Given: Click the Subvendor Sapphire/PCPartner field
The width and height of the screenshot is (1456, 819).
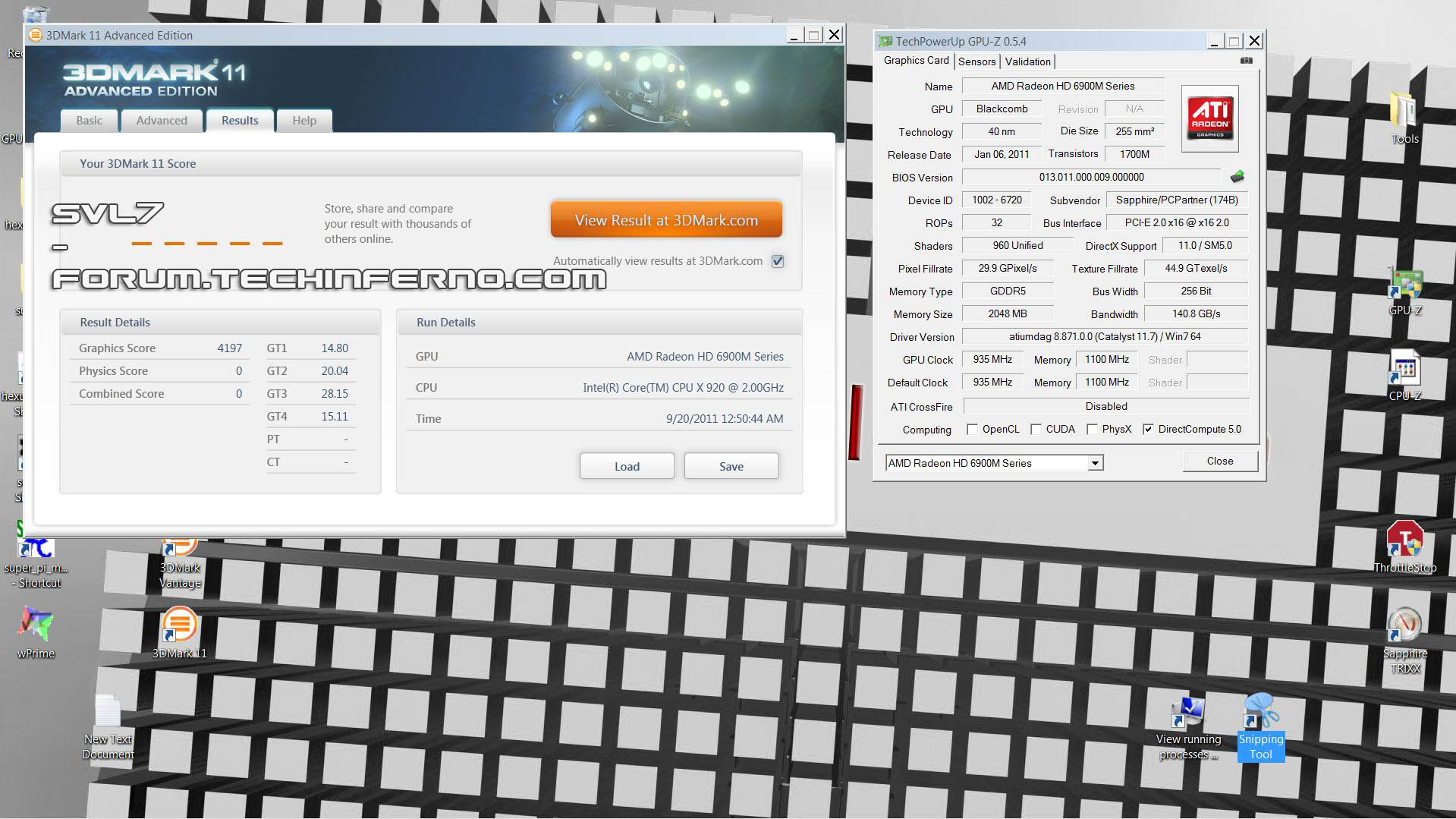Looking at the screenshot, I should click(x=1177, y=200).
